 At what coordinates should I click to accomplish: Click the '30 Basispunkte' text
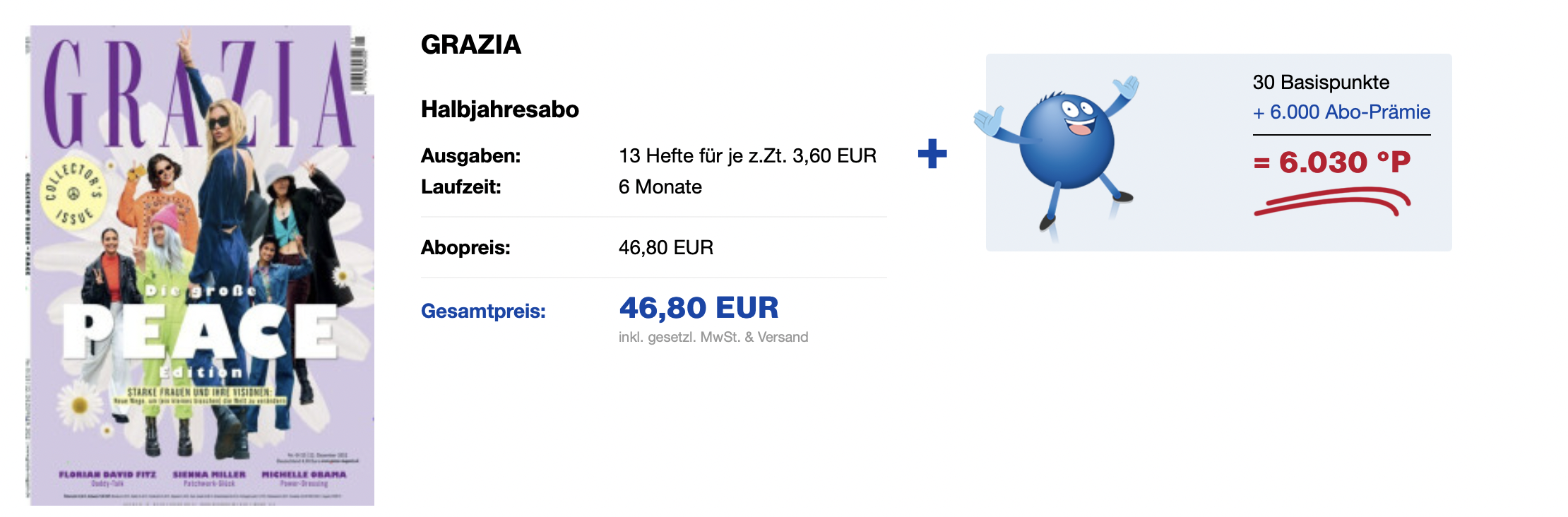coord(1321,83)
